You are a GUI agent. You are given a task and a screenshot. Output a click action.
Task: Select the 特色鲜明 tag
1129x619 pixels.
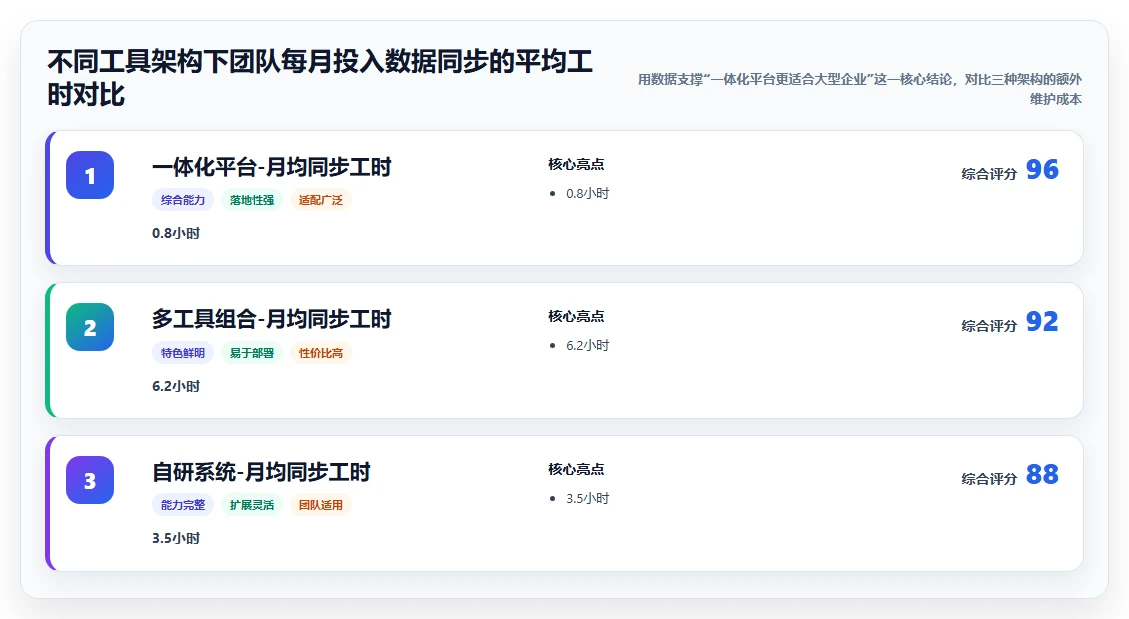tap(183, 353)
